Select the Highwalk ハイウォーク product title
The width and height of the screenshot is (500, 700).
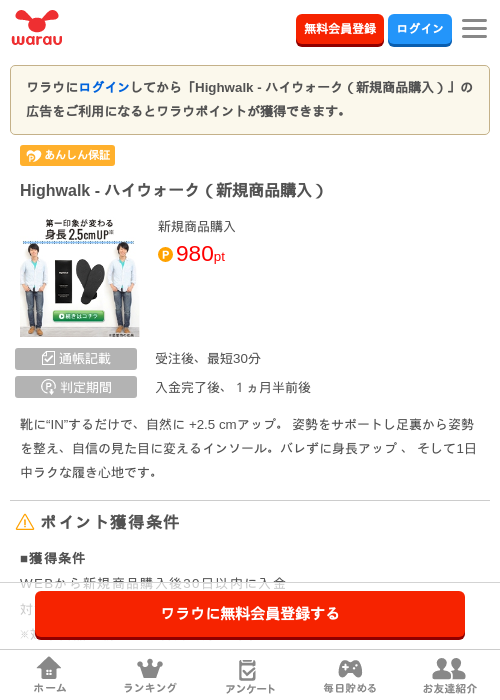pyautogui.click(x=172, y=191)
